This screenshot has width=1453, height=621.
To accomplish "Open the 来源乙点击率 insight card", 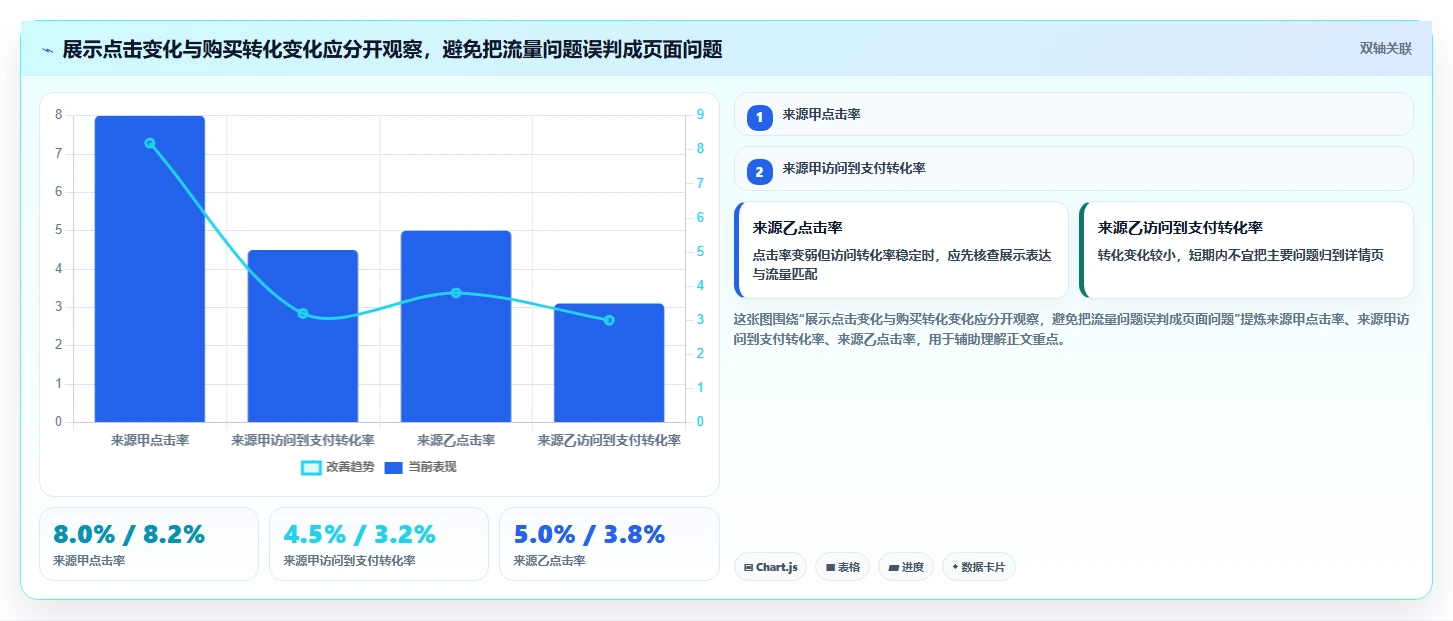I will 901,250.
